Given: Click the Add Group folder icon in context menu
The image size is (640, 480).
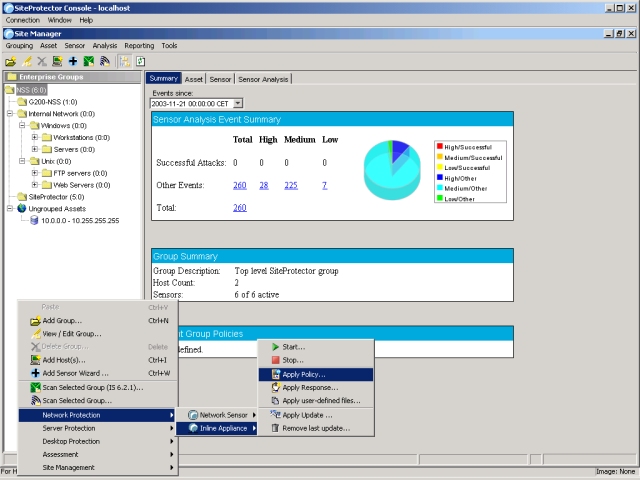Looking at the screenshot, I should pos(36,321).
